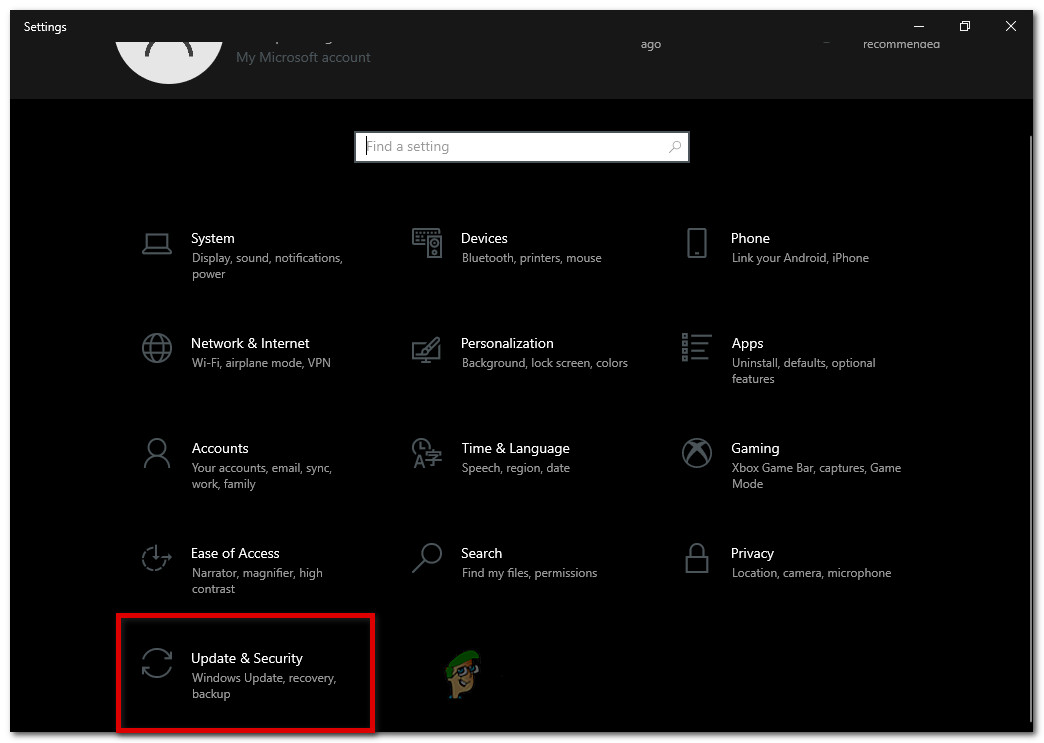Click the Devices printer icon
The image size is (1044, 743).
pos(426,243)
